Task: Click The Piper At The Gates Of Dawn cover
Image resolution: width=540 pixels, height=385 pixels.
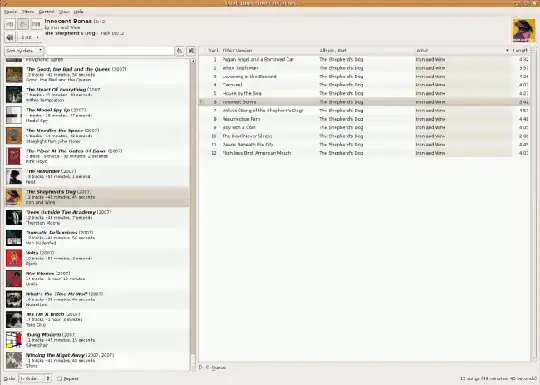Action: 14,156
